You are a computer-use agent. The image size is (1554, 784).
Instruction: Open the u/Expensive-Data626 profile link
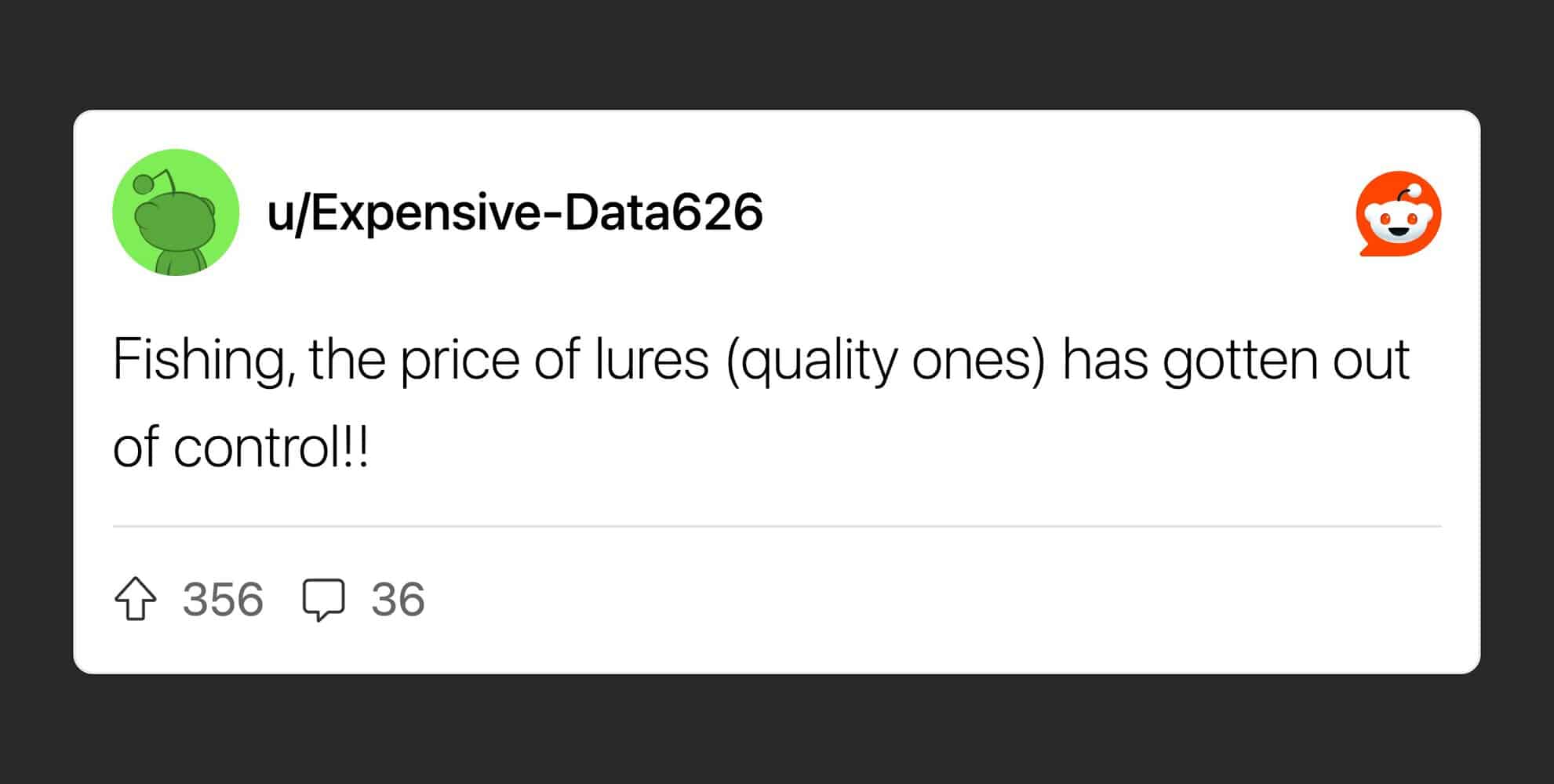(x=515, y=212)
